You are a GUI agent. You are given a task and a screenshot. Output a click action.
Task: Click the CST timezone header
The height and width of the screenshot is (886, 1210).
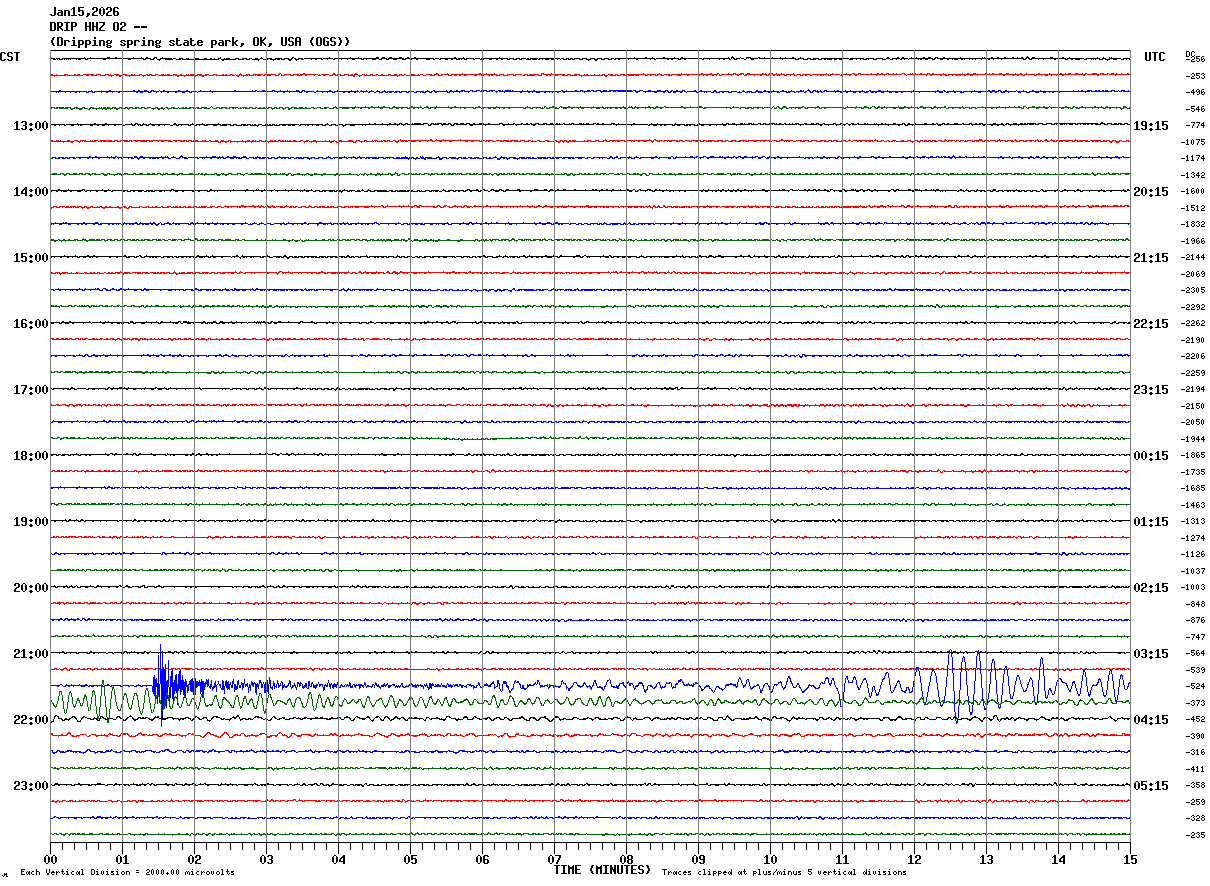(10, 57)
